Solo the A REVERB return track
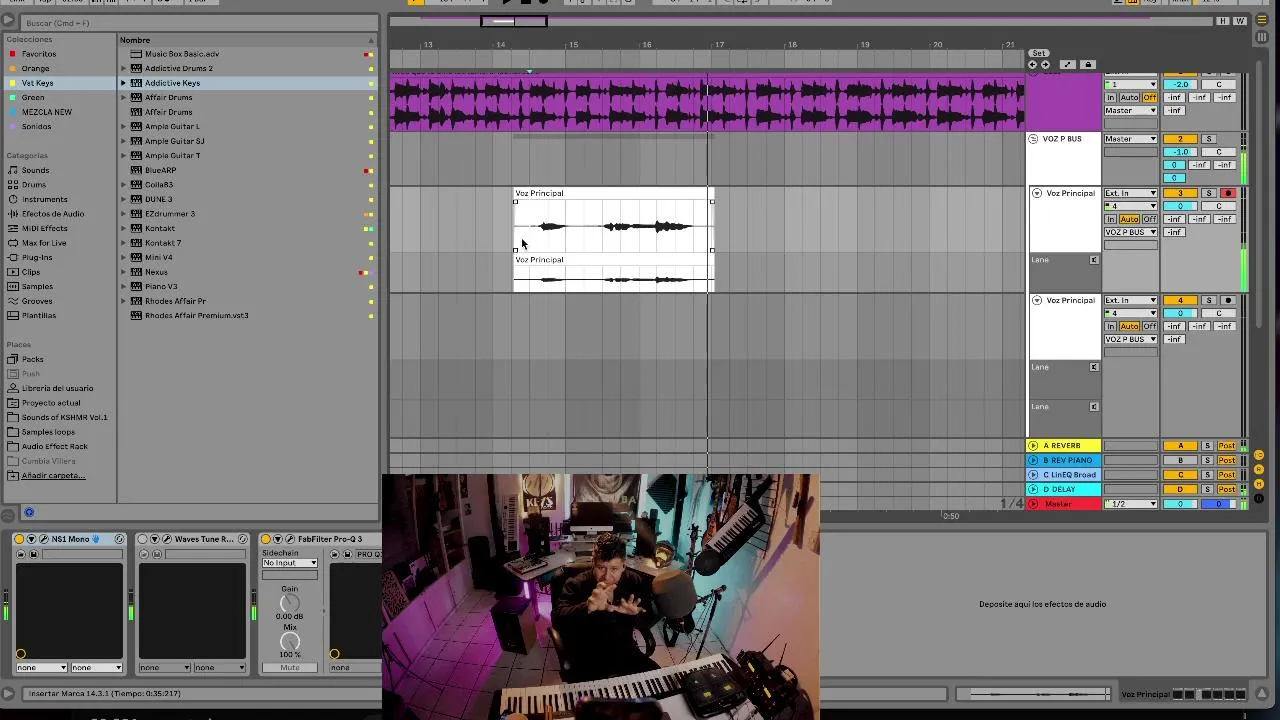 [1207, 446]
